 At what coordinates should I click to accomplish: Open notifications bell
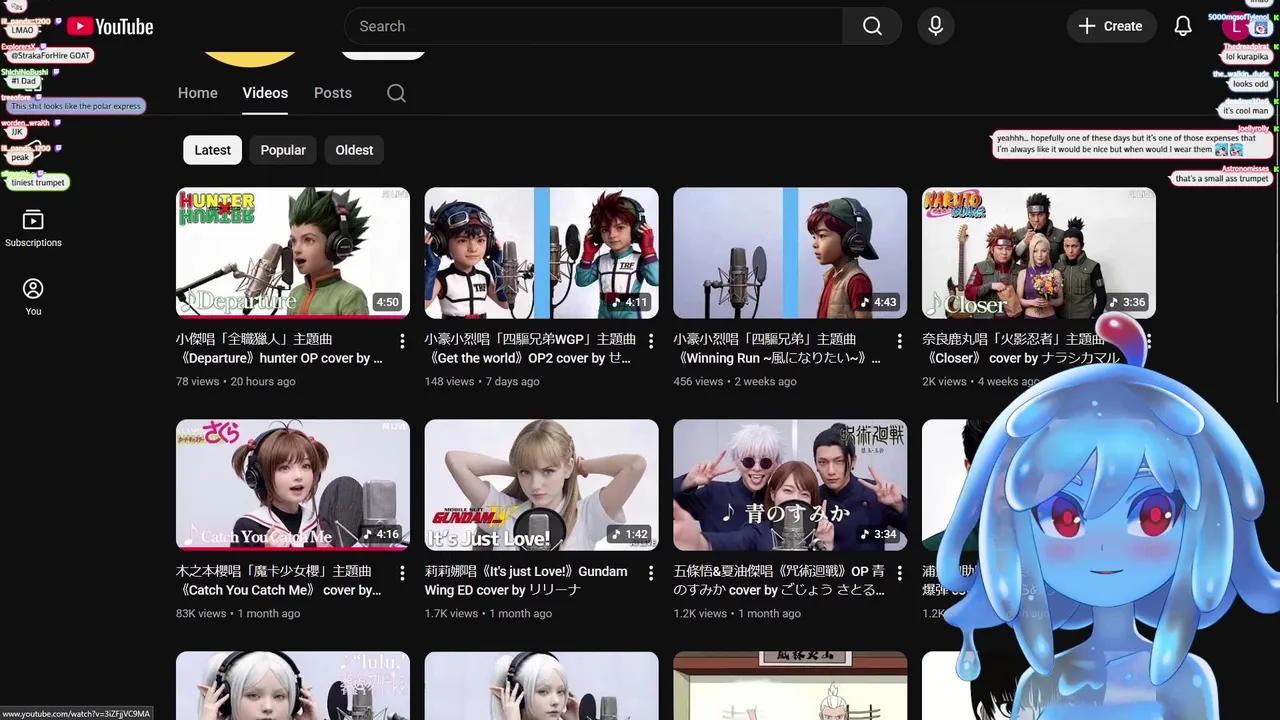[x=1183, y=26]
